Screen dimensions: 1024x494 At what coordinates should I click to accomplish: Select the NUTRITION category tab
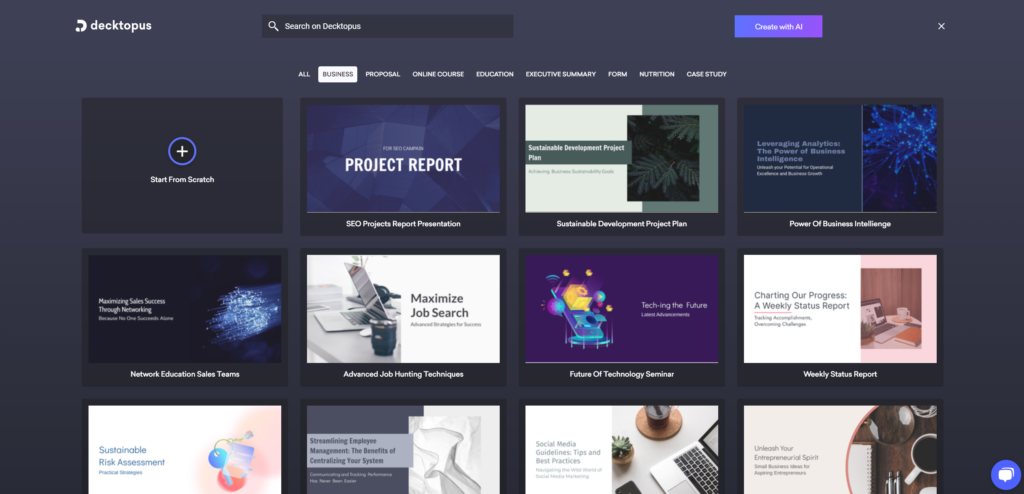point(657,74)
